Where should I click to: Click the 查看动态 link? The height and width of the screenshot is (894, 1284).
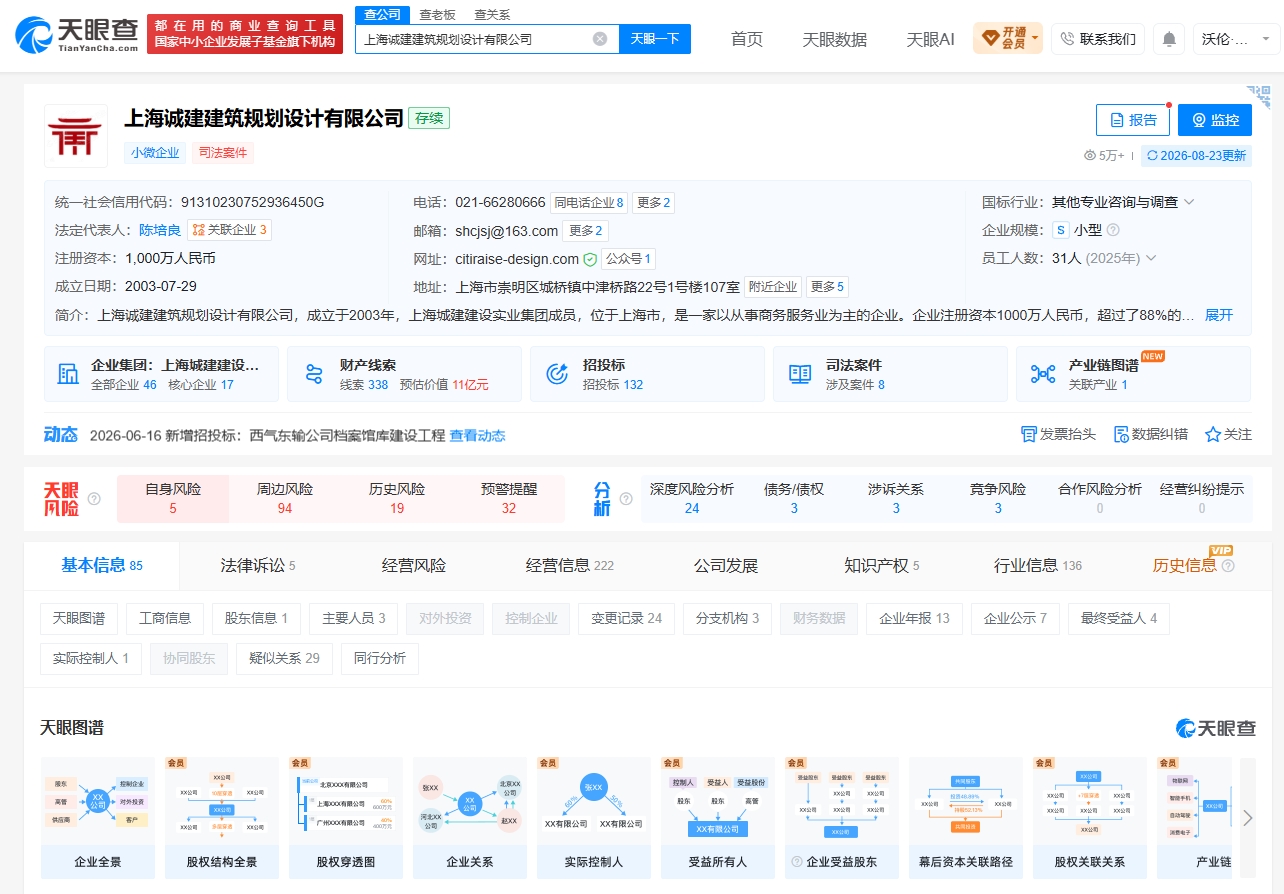coord(477,435)
